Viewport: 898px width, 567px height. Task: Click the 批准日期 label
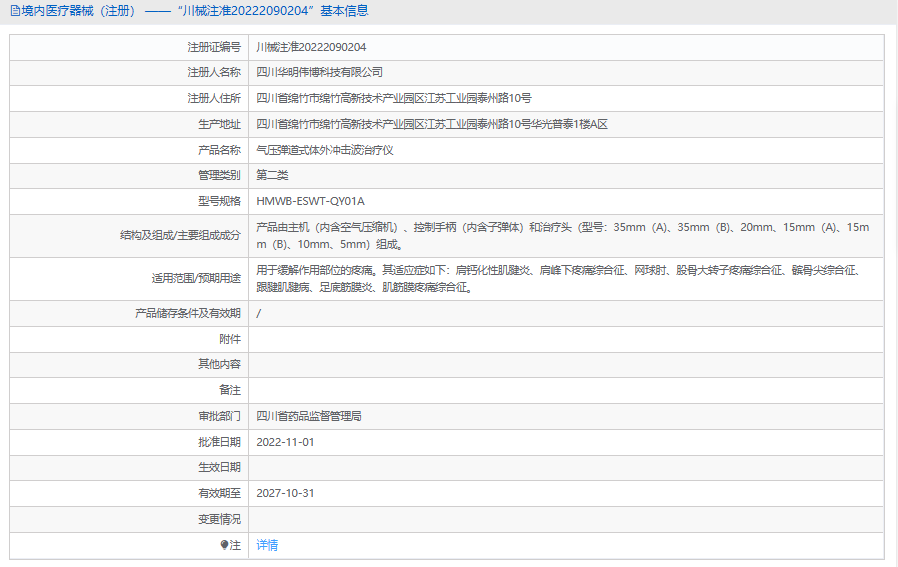pos(219,442)
